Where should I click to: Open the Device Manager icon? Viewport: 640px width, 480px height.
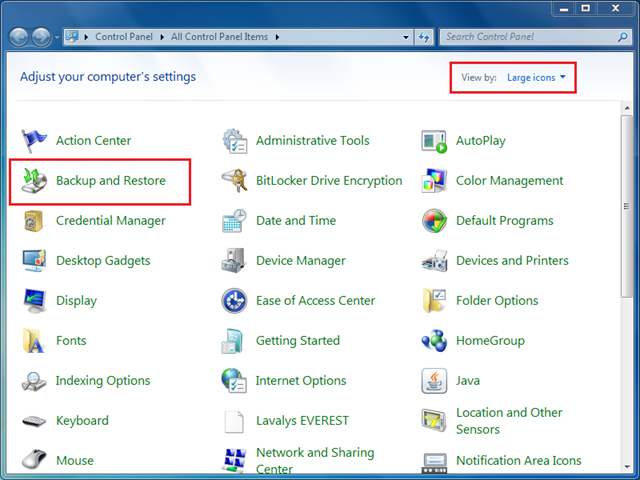coord(233,260)
